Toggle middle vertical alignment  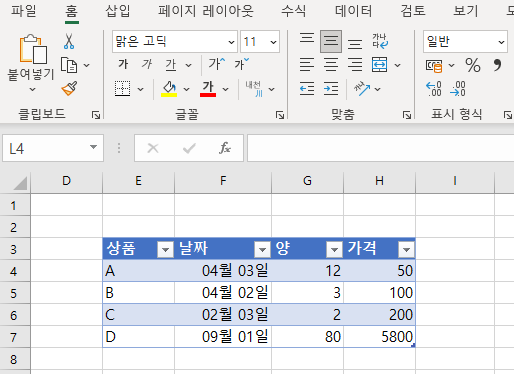pyautogui.click(x=331, y=41)
